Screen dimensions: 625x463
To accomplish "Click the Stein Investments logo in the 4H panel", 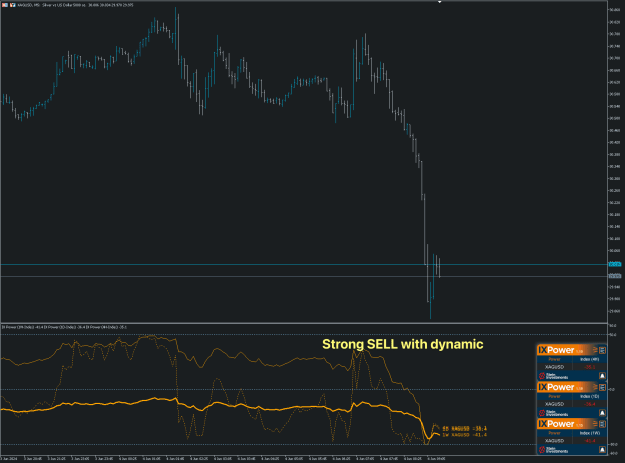I will pyautogui.click(x=553, y=376).
